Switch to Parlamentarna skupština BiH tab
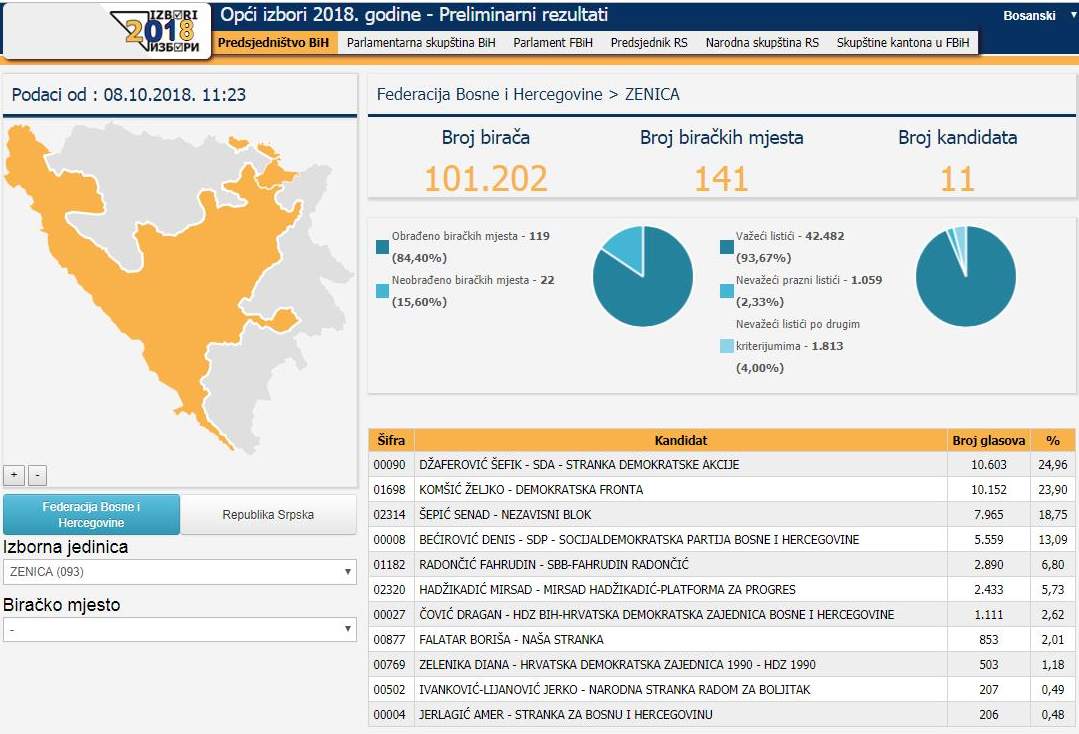 (421, 43)
